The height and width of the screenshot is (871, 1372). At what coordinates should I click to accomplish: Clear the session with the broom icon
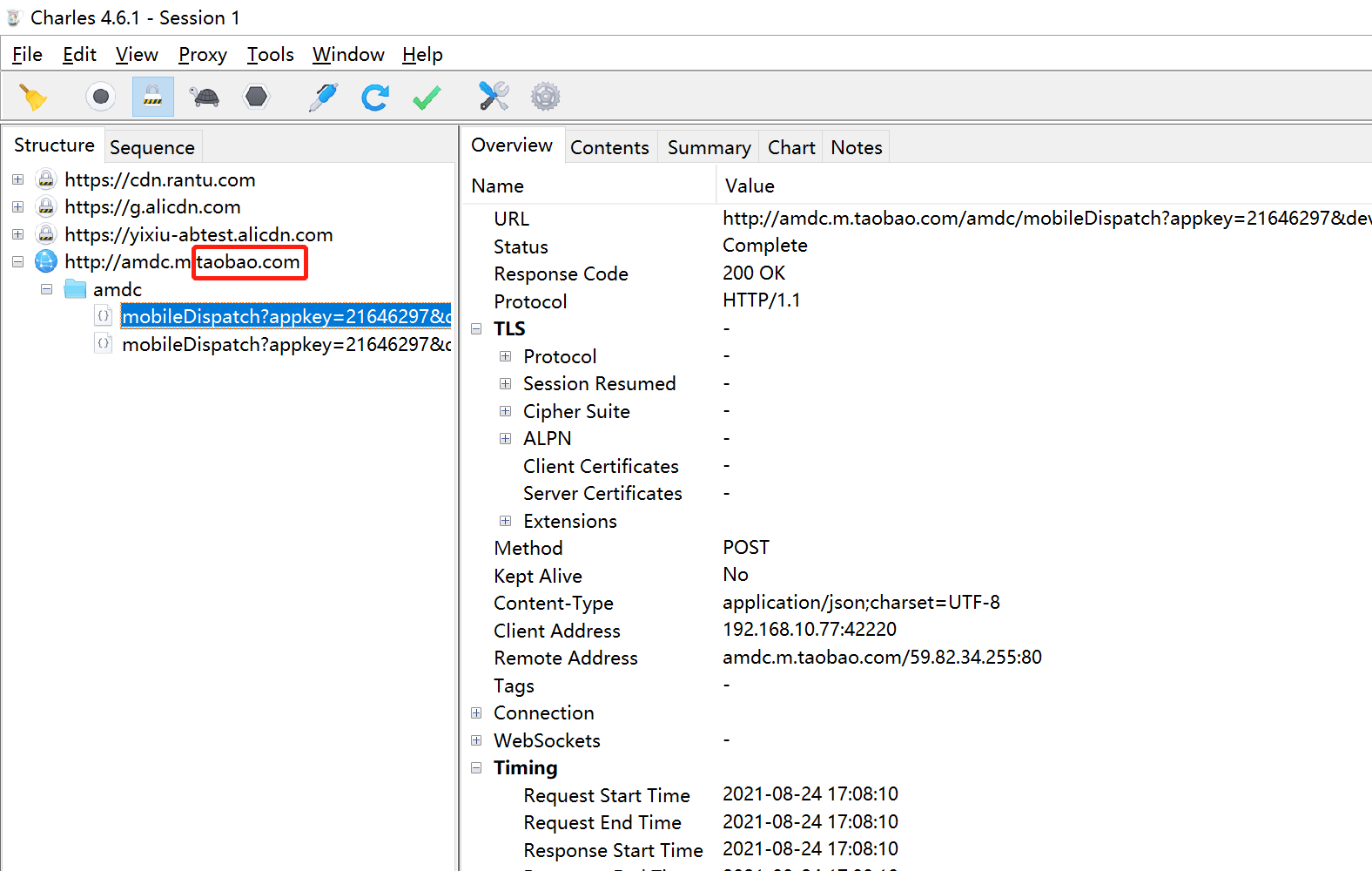[x=33, y=97]
